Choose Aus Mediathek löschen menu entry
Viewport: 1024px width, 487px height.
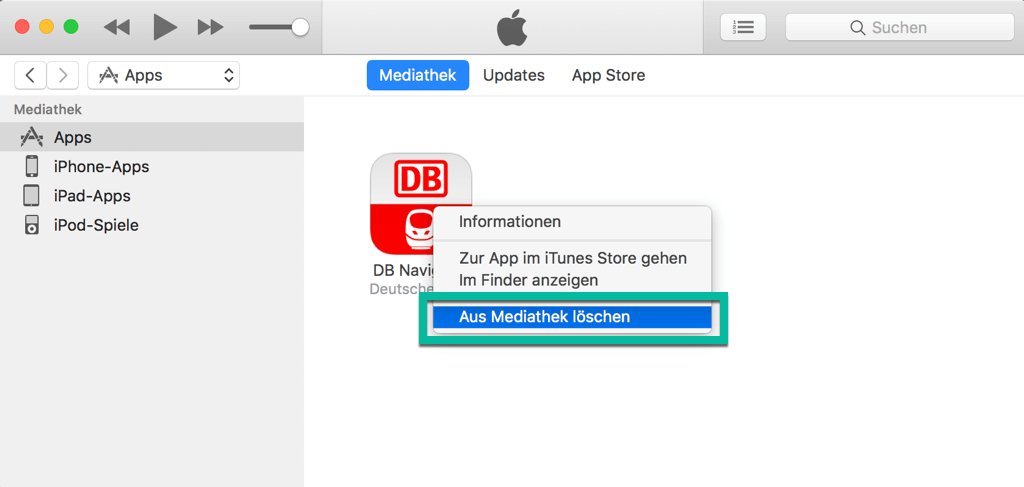571,317
